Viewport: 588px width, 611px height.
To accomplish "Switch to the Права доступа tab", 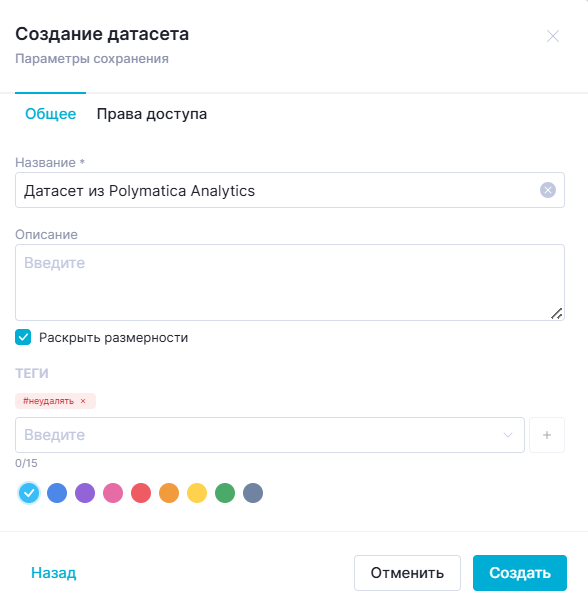I will [152, 114].
